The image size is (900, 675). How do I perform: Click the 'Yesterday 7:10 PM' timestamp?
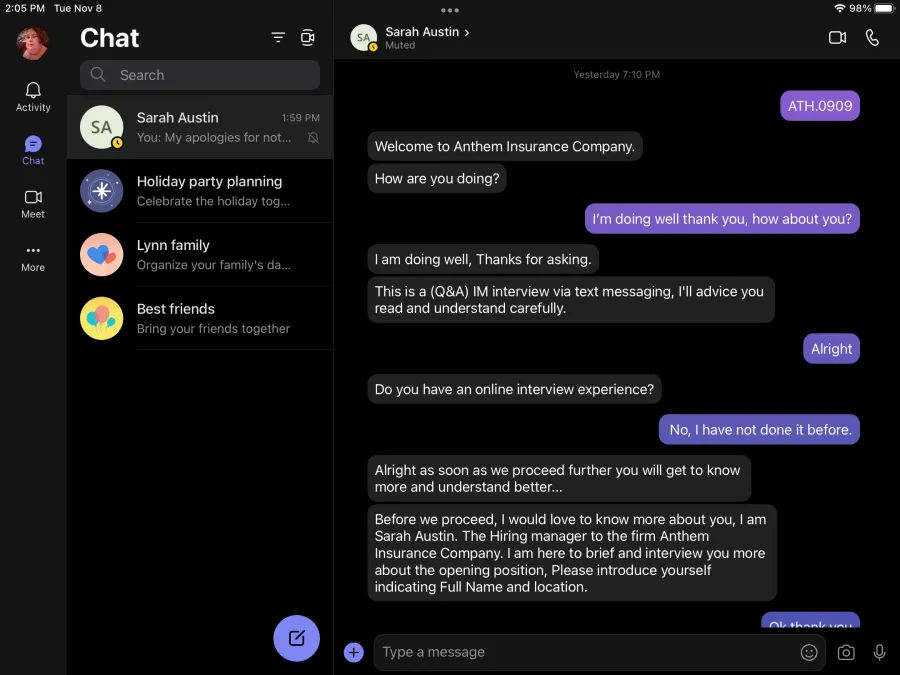[x=616, y=75]
